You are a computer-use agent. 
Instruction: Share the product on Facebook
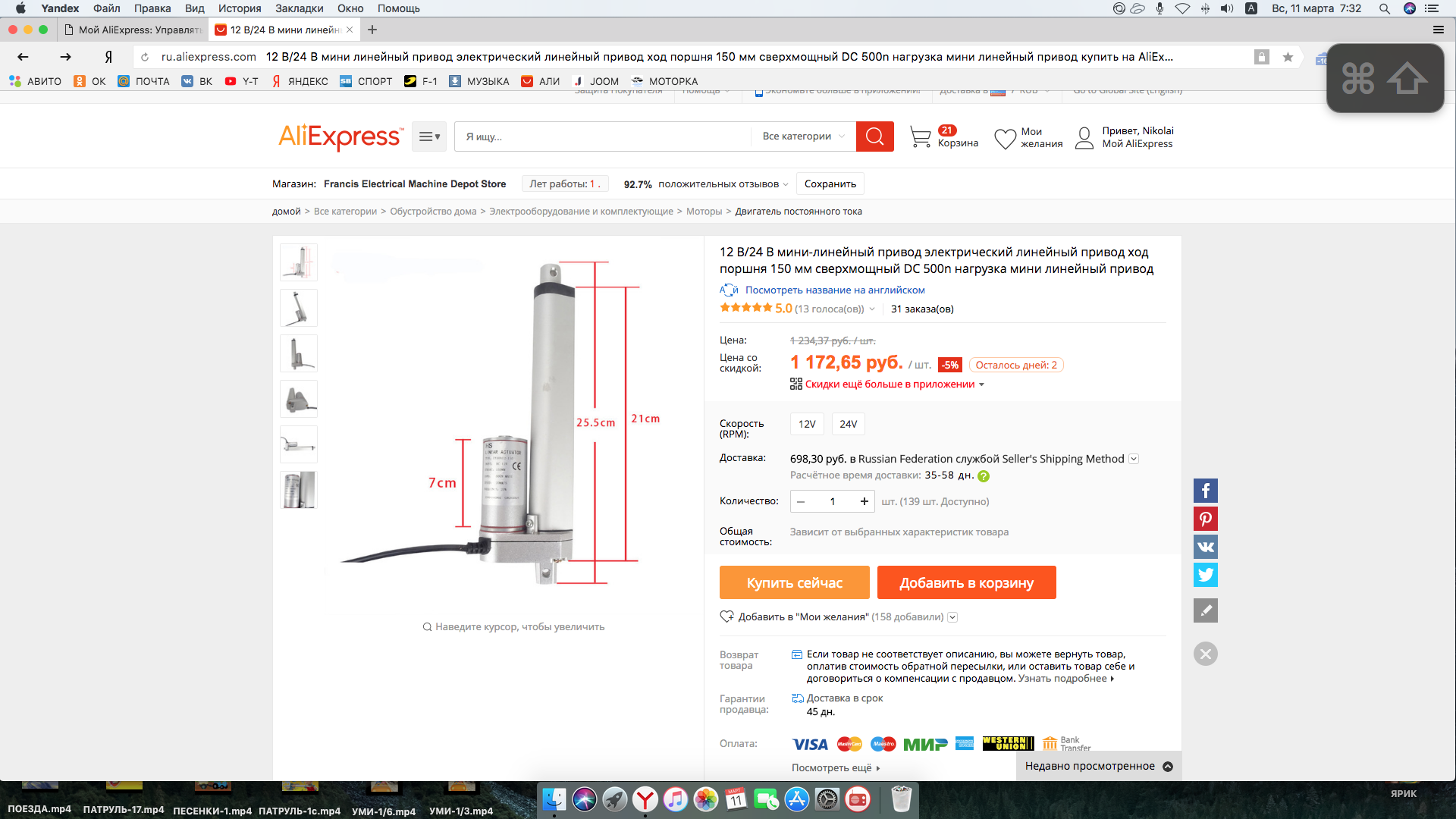pos(1205,491)
